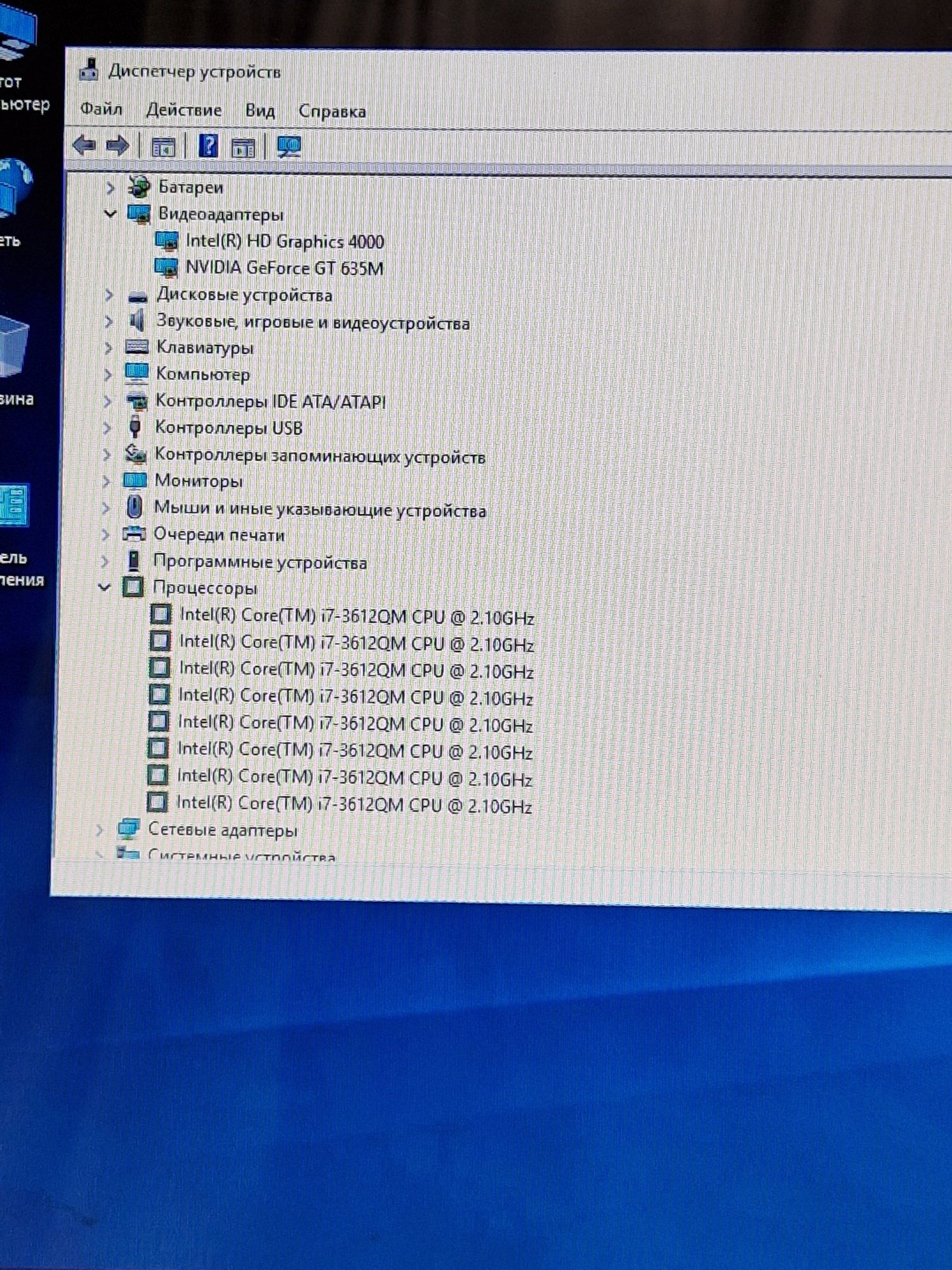952x1270 pixels.
Task: Click the Диспетчер устройств title bar icon
Action: (89, 70)
